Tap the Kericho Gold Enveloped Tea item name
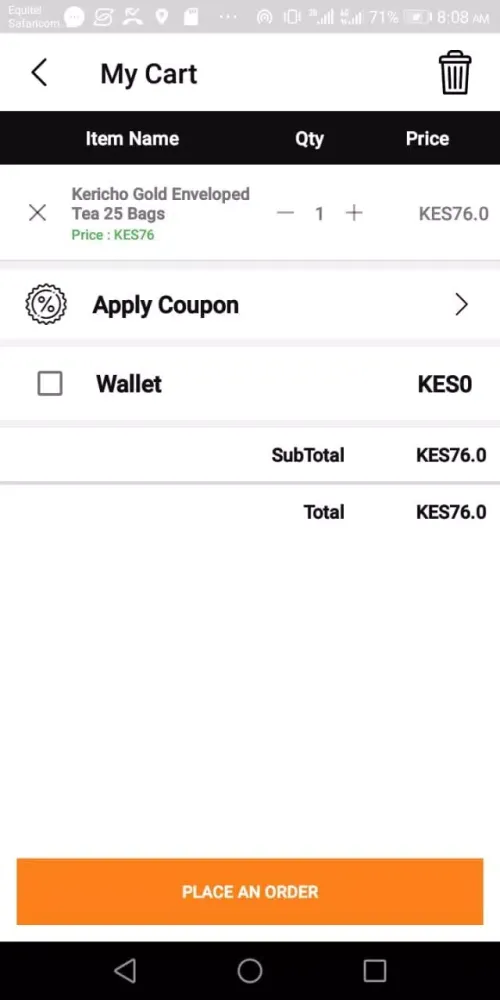Screen dimensions: 500x1000 (x=160, y=203)
